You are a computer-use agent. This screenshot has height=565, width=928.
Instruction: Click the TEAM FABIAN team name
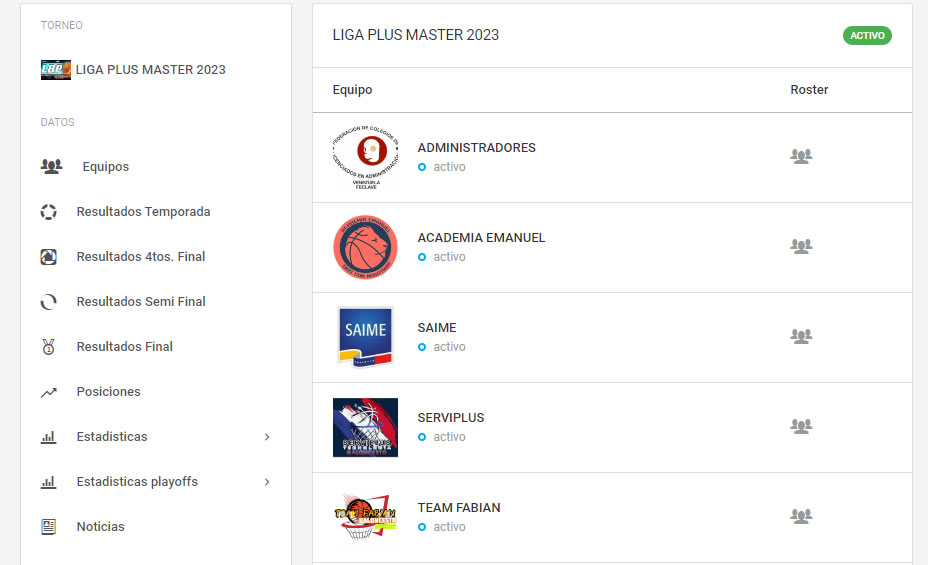pos(459,508)
